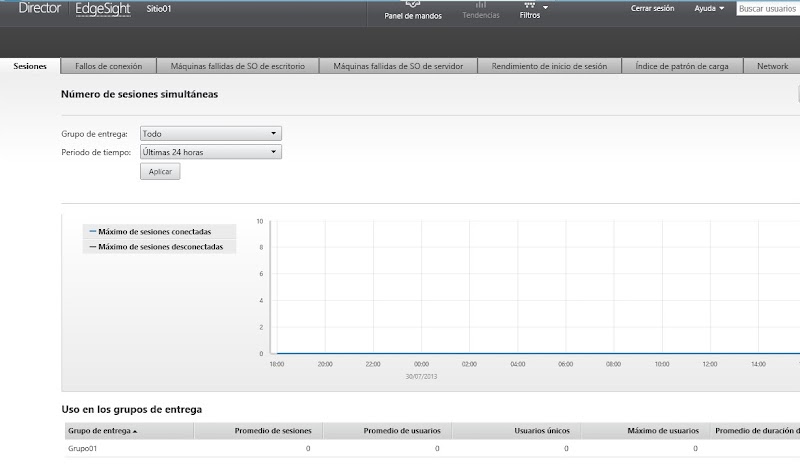
Task: Open Grupo de entrega dropdown
Action: pos(211,133)
